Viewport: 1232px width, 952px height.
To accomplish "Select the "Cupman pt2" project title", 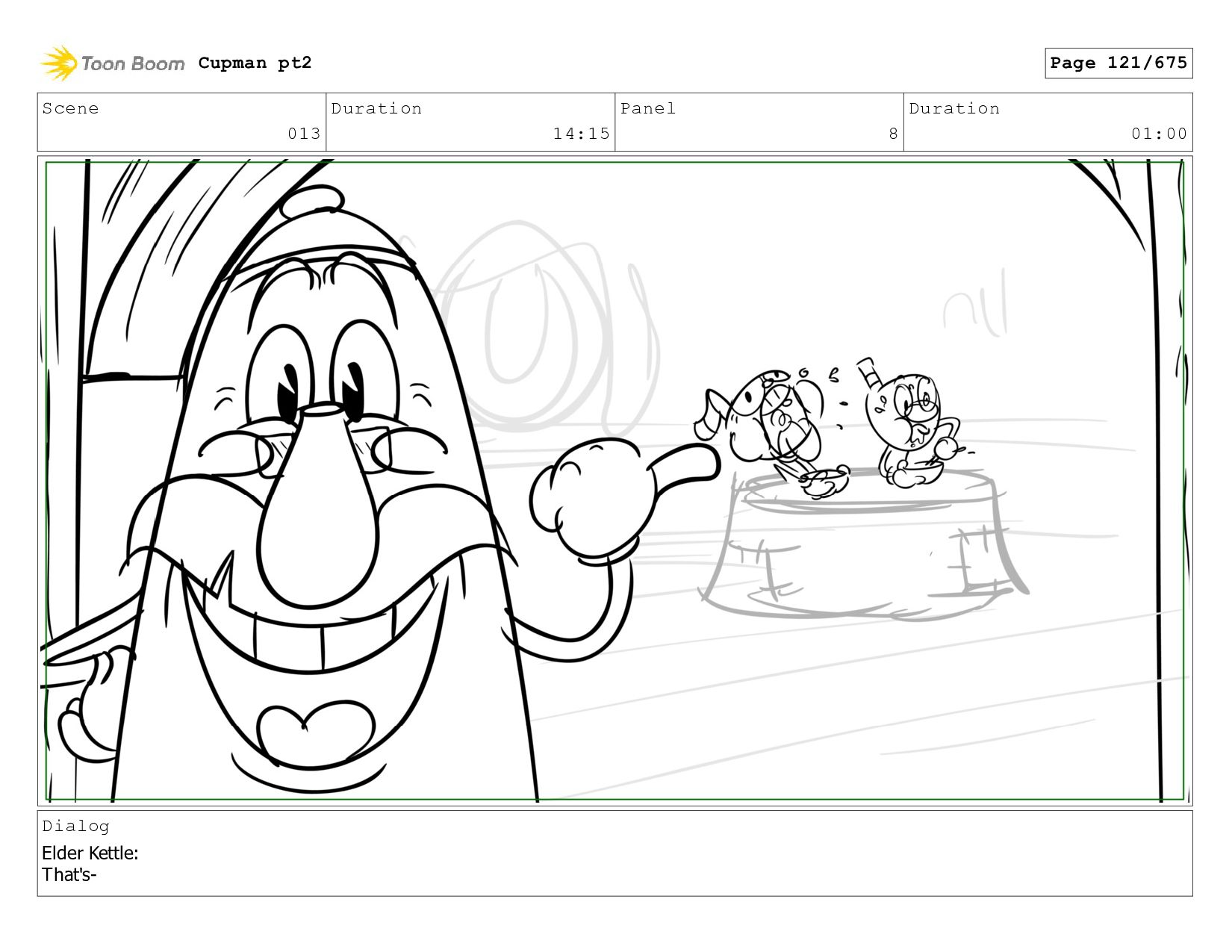I will 255,63.
